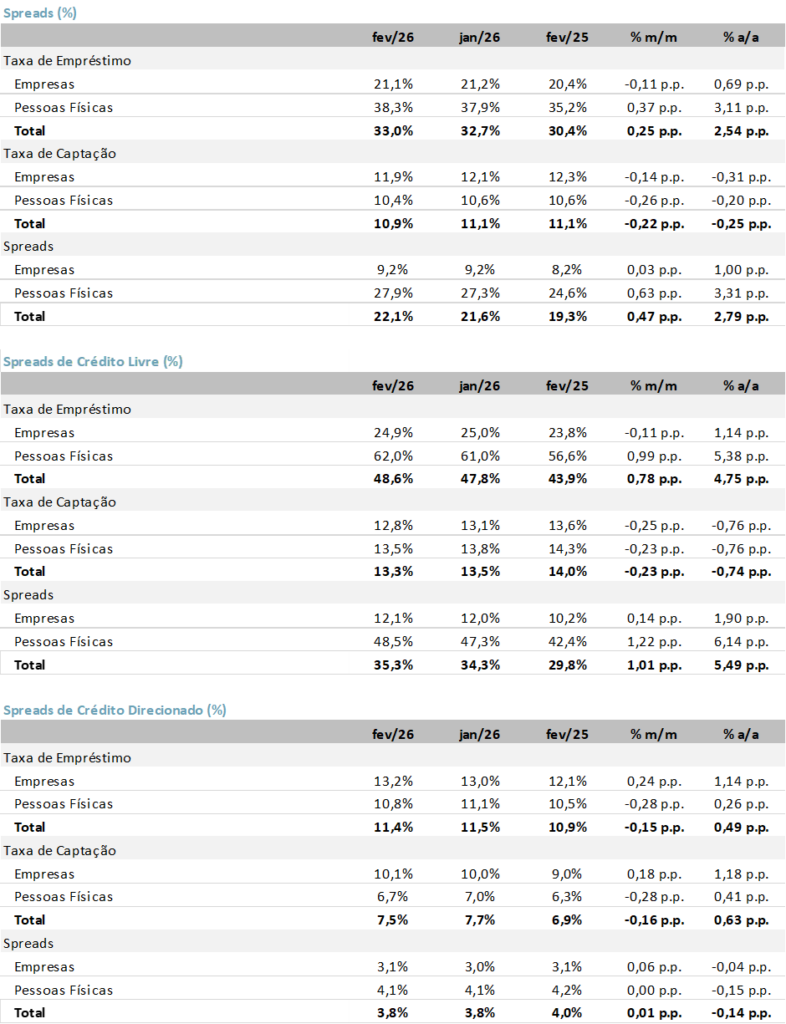Click the 1,22 p.p. monthly change value

pos(654,641)
